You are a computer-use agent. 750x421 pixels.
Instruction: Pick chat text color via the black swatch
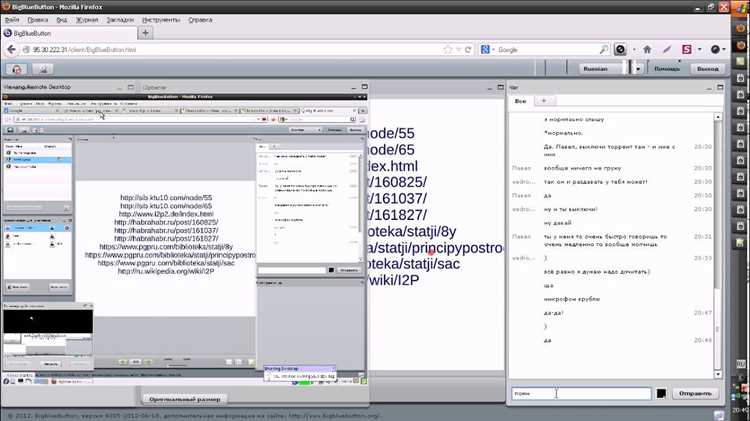pyautogui.click(x=661, y=393)
